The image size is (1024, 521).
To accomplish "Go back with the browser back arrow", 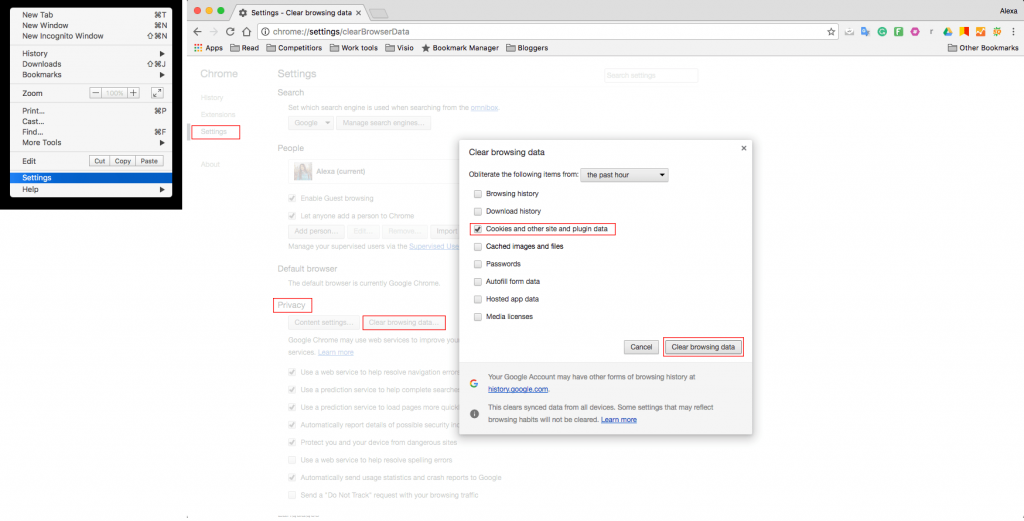I will tap(198, 31).
